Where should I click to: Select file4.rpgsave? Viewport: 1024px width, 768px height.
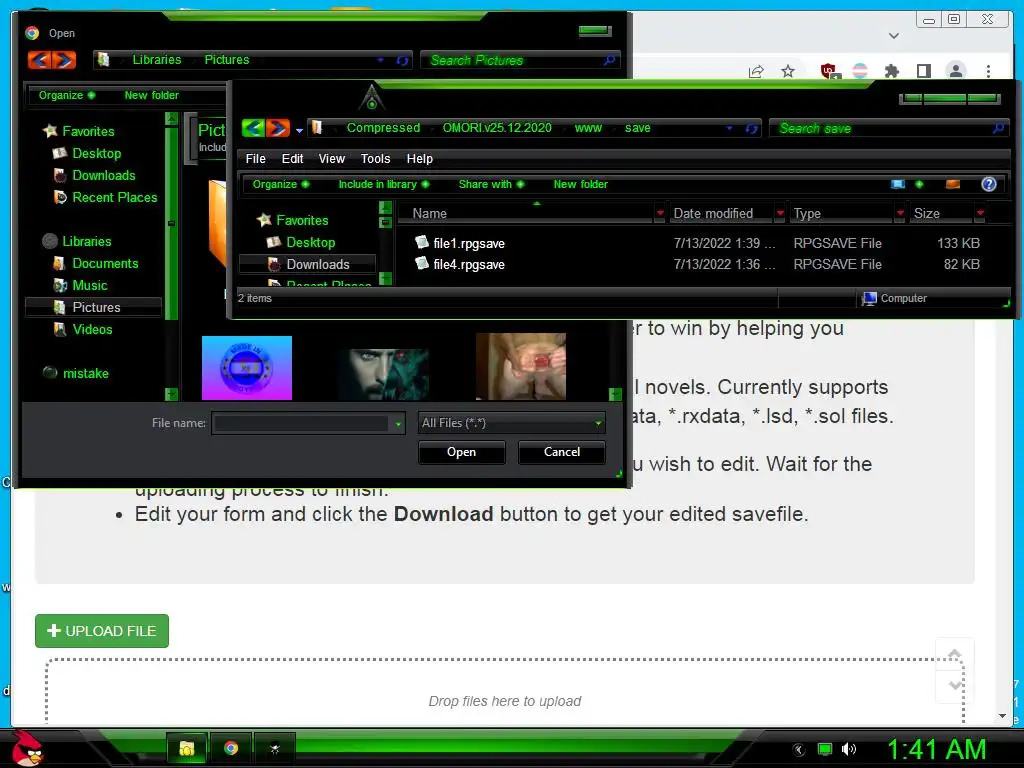(x=469, y=264)
